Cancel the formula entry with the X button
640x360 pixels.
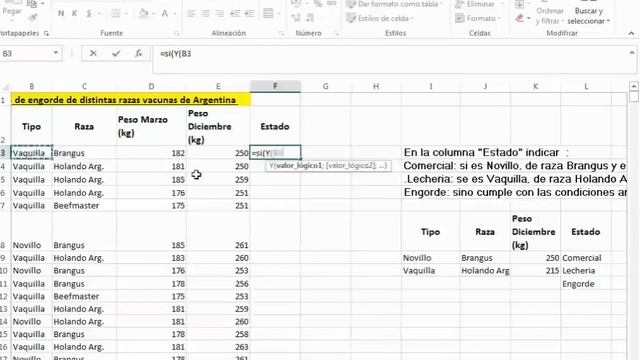coord(93,53)
